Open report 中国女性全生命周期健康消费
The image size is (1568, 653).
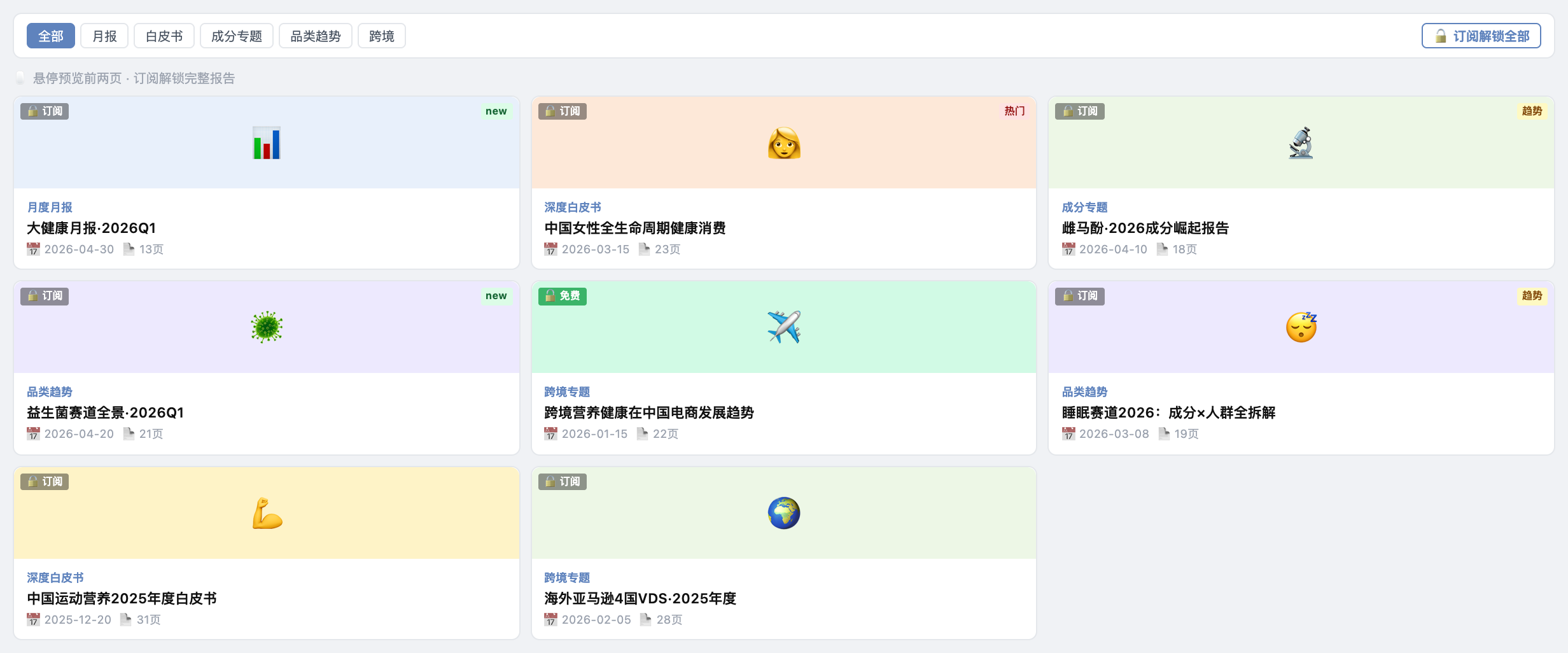pyautogui.click(x=634, y=228)
